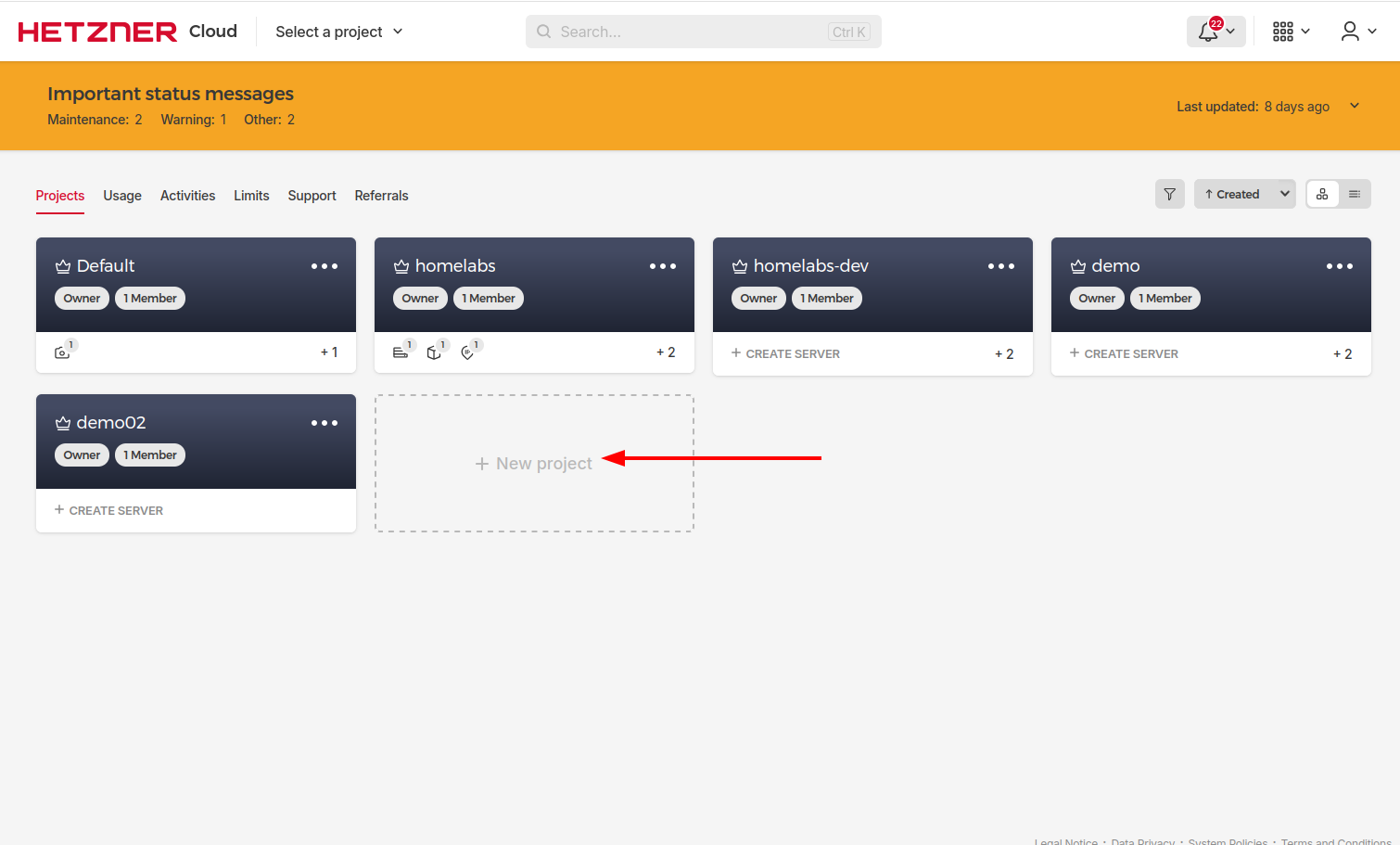
Task: Click +1 more resources in the Default project
Action: [329, 352]
